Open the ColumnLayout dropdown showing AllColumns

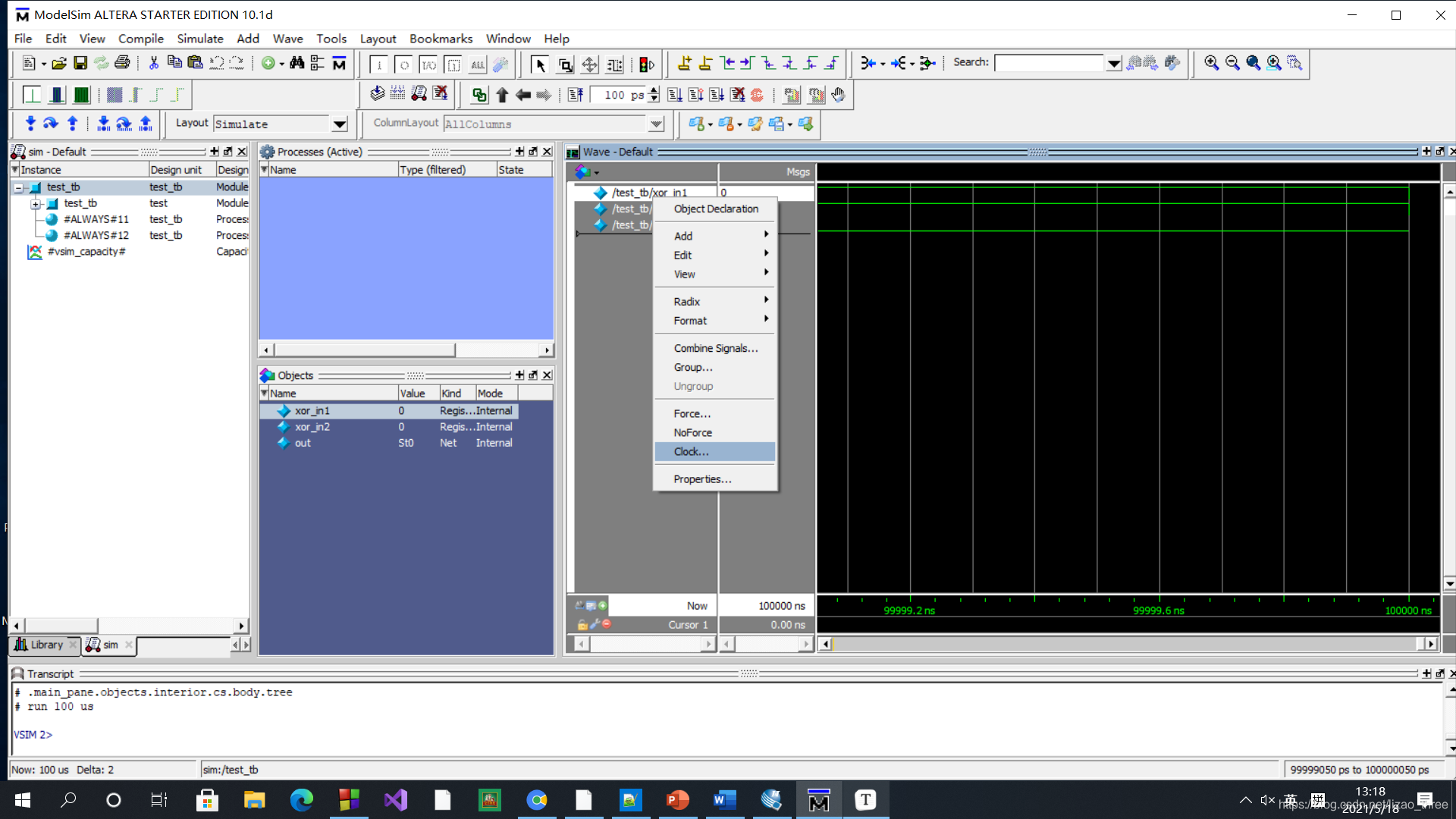point(655,124)
